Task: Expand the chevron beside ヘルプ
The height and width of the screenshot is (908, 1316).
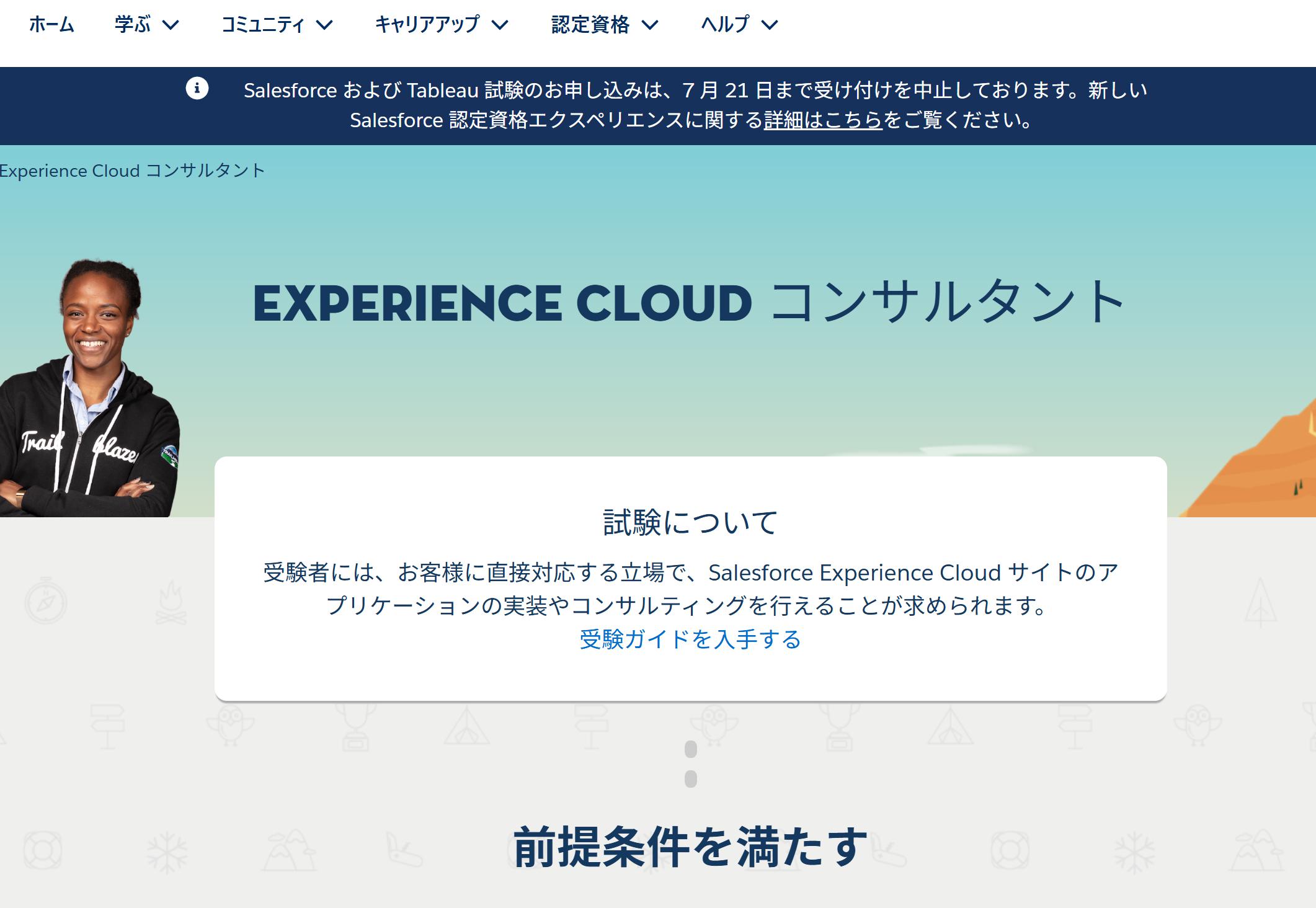Action: 769,25
